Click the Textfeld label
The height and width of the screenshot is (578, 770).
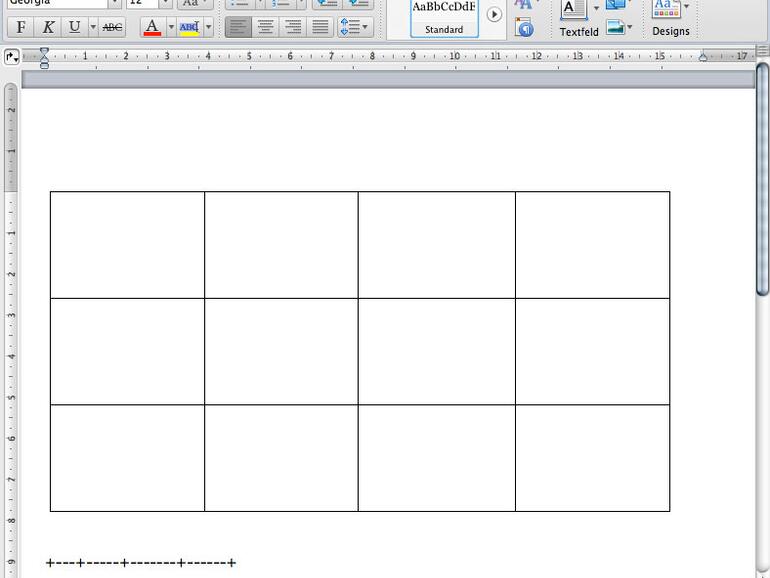coord(579,32)
